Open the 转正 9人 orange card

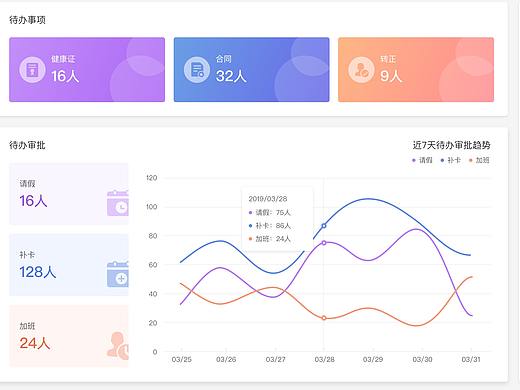(416, 70)
